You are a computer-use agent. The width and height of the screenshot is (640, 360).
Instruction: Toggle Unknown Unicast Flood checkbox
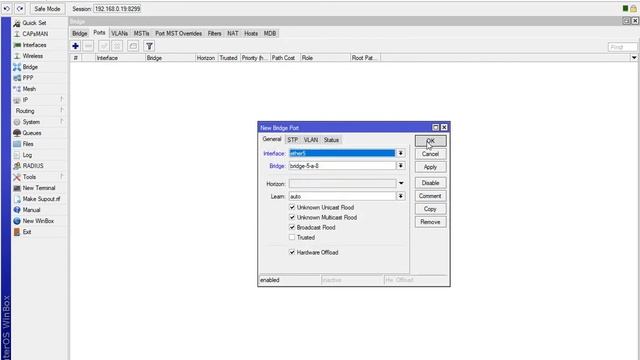tap(292, 207)
